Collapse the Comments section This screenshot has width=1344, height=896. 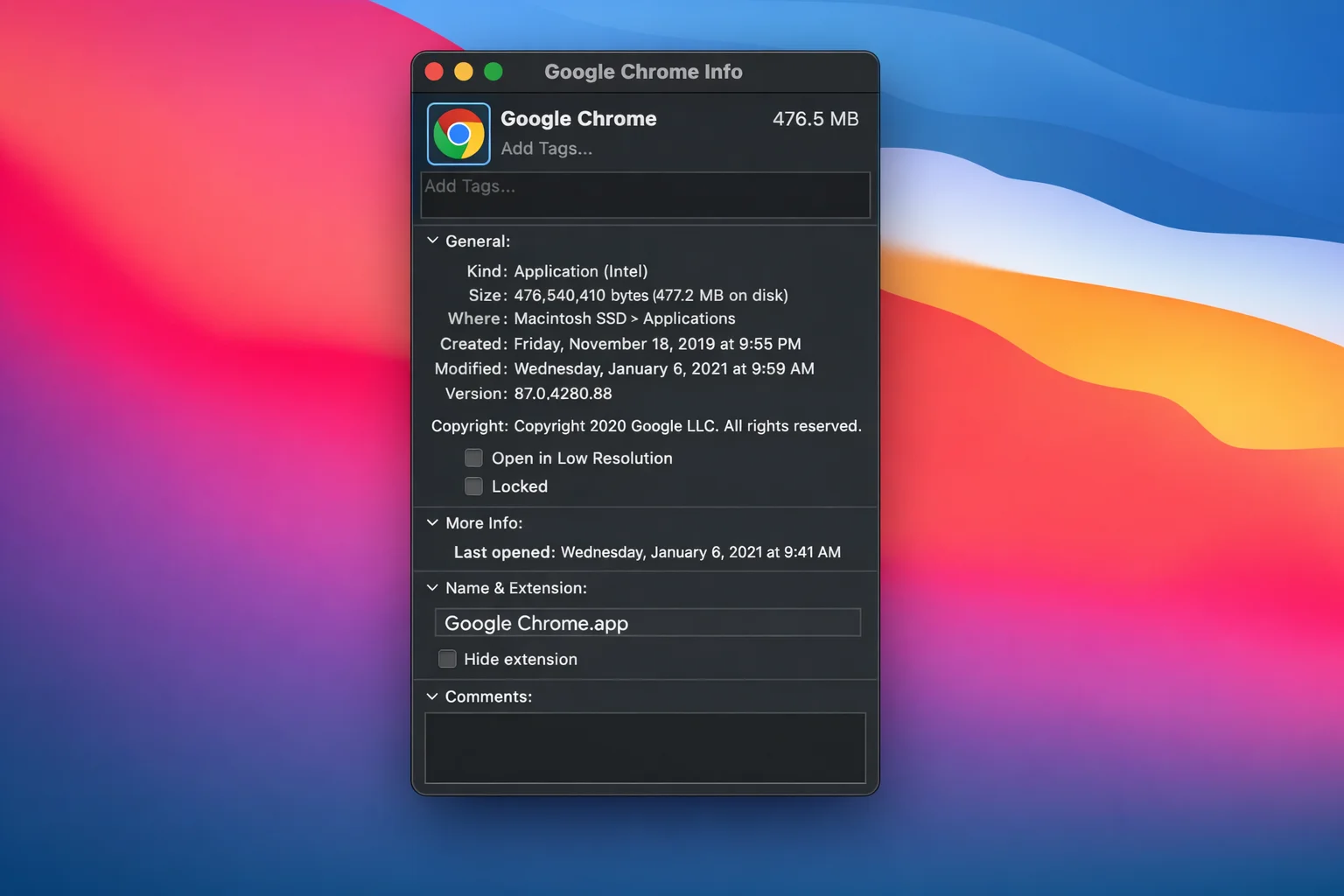(x=432, y=696)
